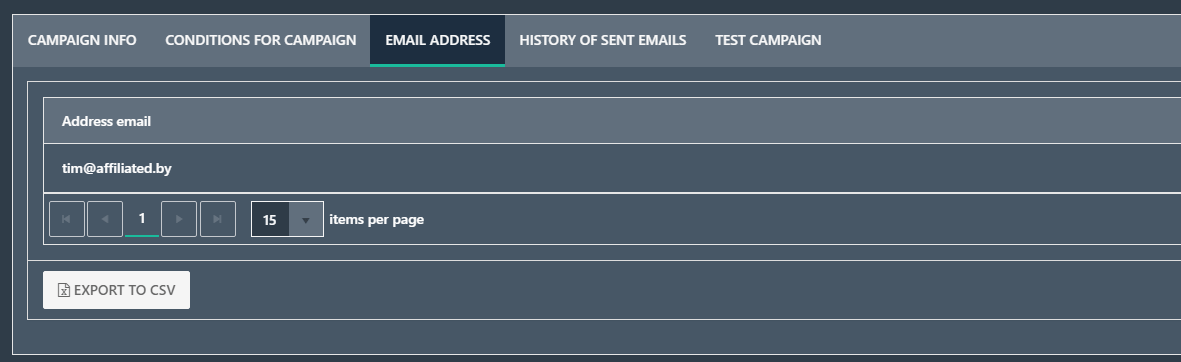Viewport: 1181px width, 362px height.
Task: Click the current page number 1 field
Action: pyautogui.click(x=142, y=218)
